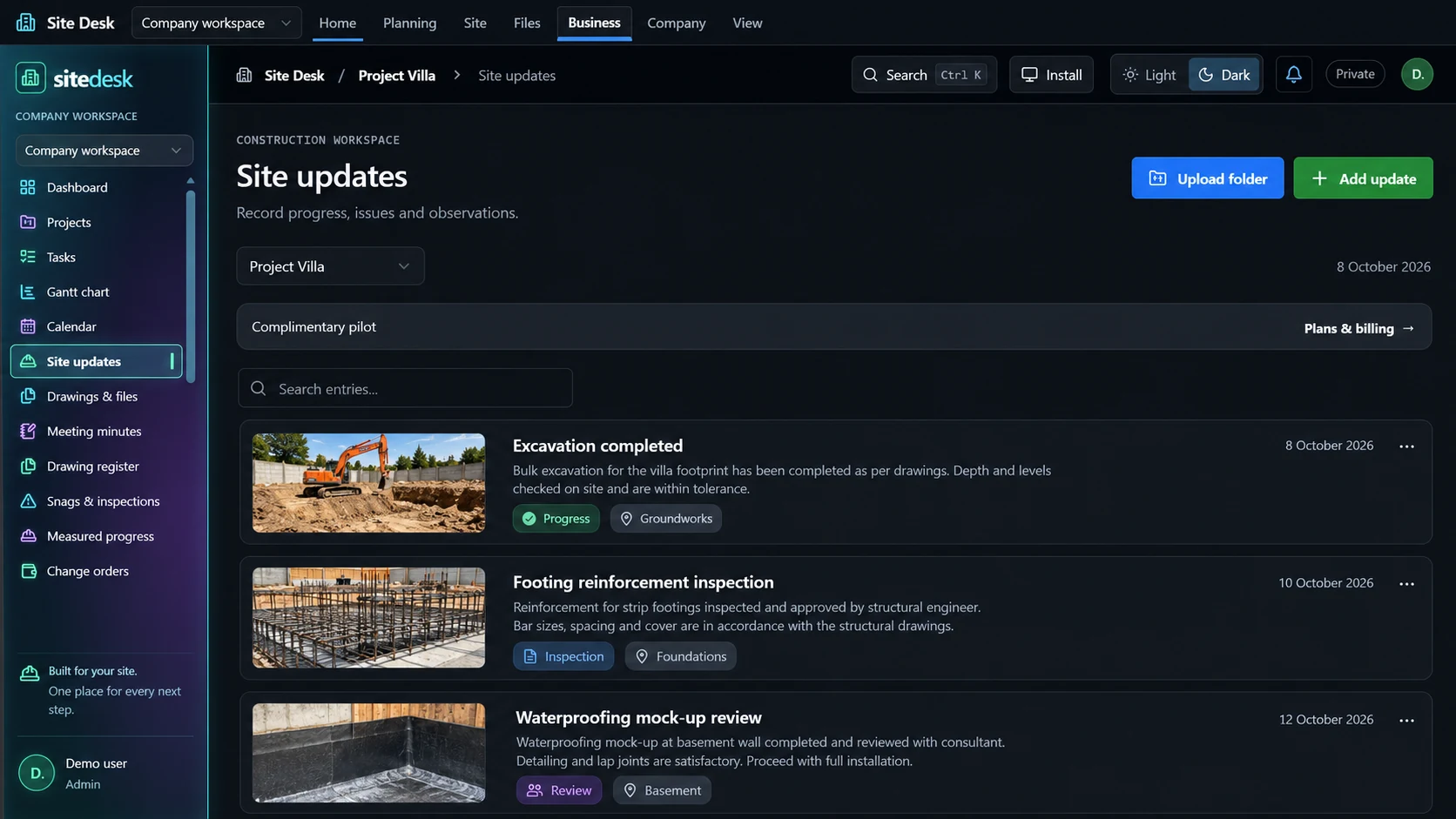Open Company workspace dropdown in top bar

tap(216, 23)
